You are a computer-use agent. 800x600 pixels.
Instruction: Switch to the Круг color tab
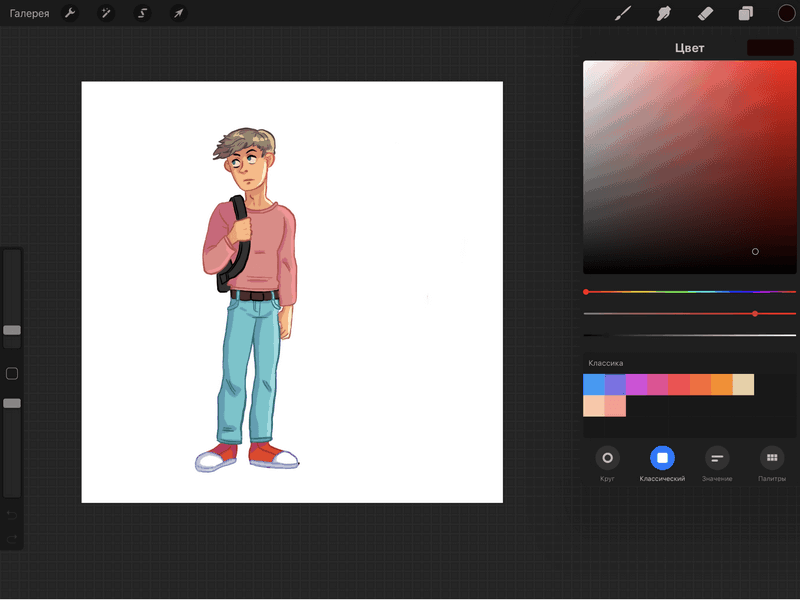pos(607,459)
